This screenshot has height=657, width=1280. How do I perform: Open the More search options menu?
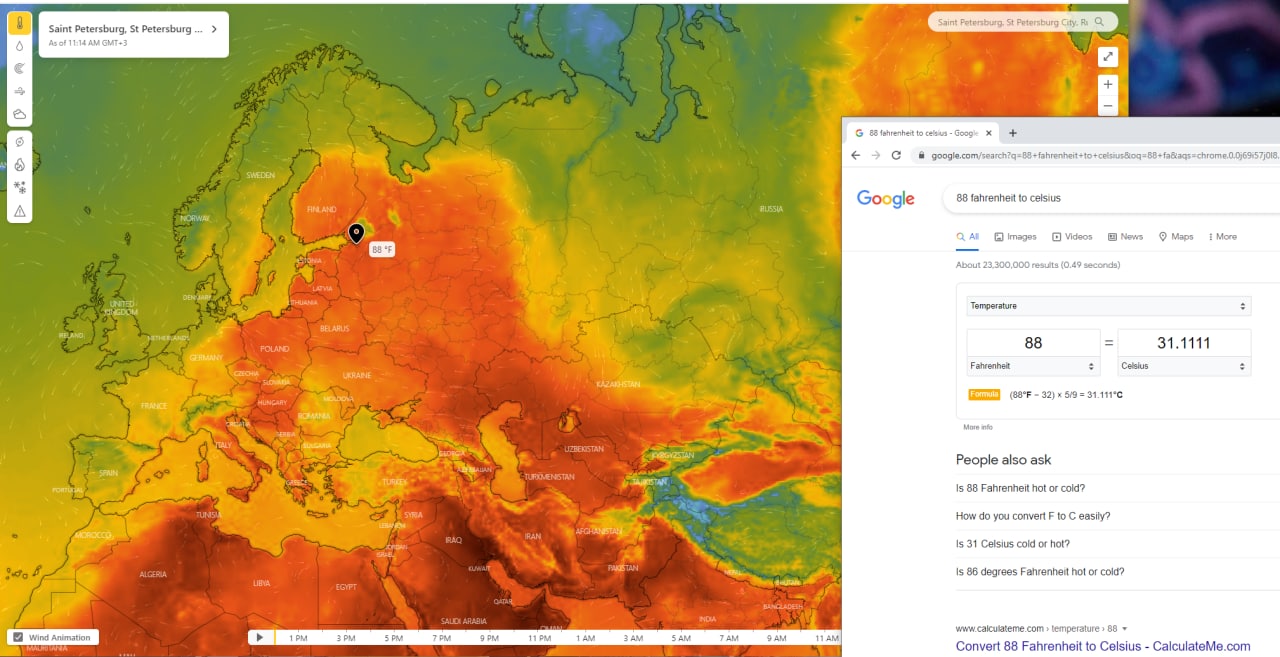(1222, 237)
